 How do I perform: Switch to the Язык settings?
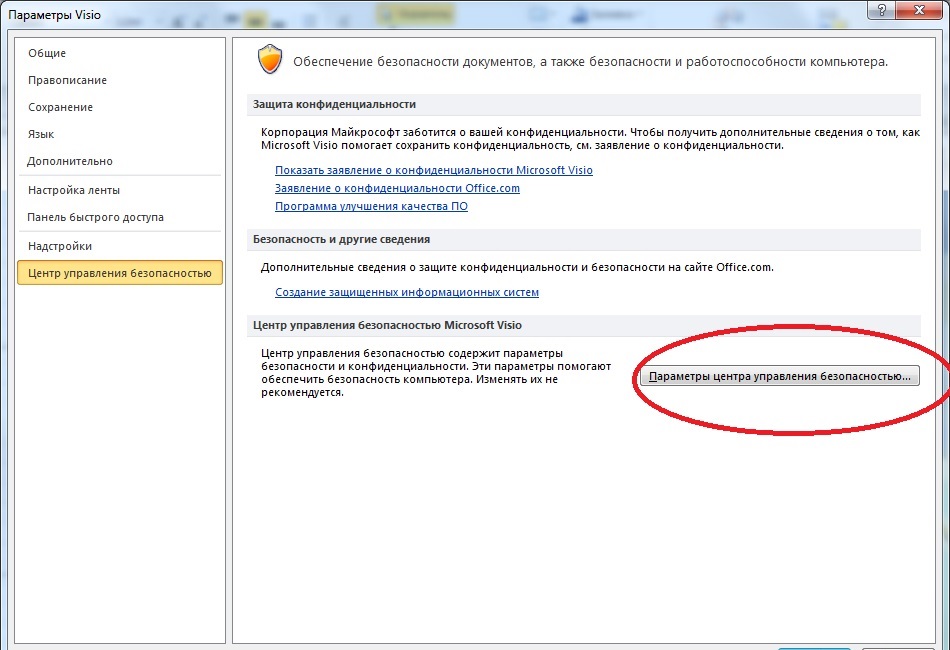(41, 134)
